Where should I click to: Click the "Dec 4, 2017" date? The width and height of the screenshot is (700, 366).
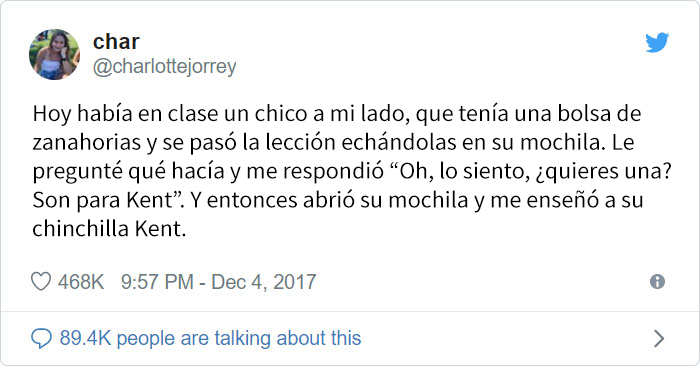(x=264, y=282)
